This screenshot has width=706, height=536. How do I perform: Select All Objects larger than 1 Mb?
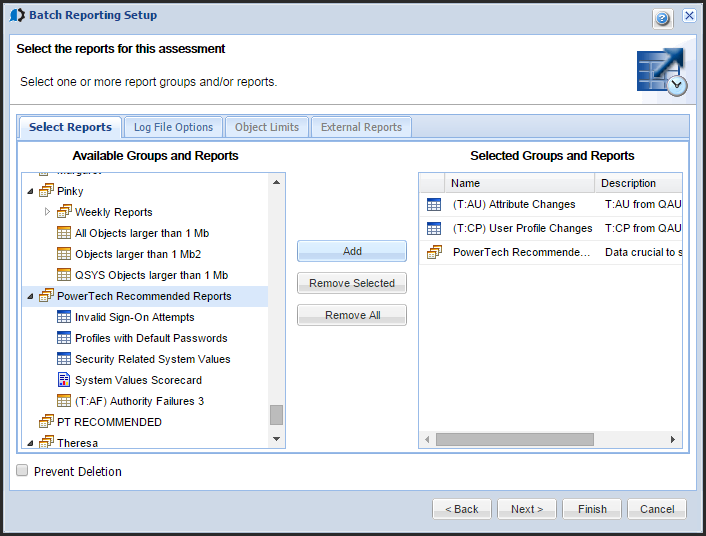(142, 233)
